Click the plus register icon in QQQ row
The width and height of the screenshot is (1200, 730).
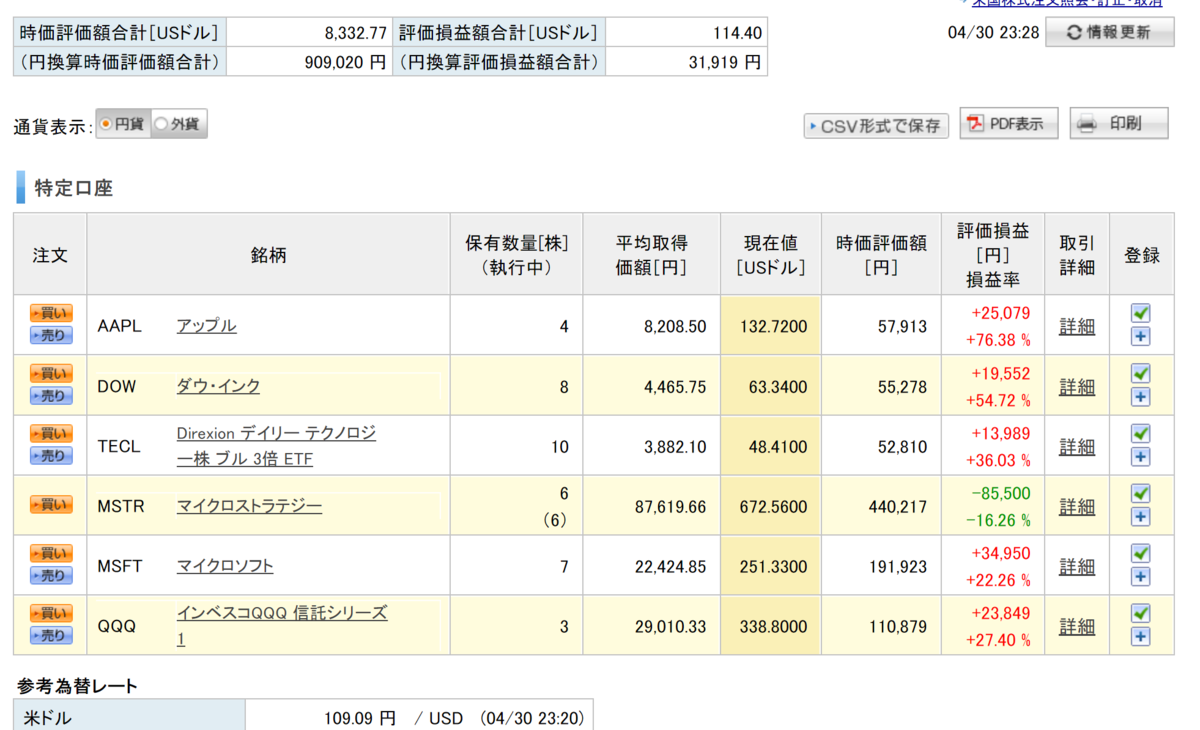(x=1141, y=637)
